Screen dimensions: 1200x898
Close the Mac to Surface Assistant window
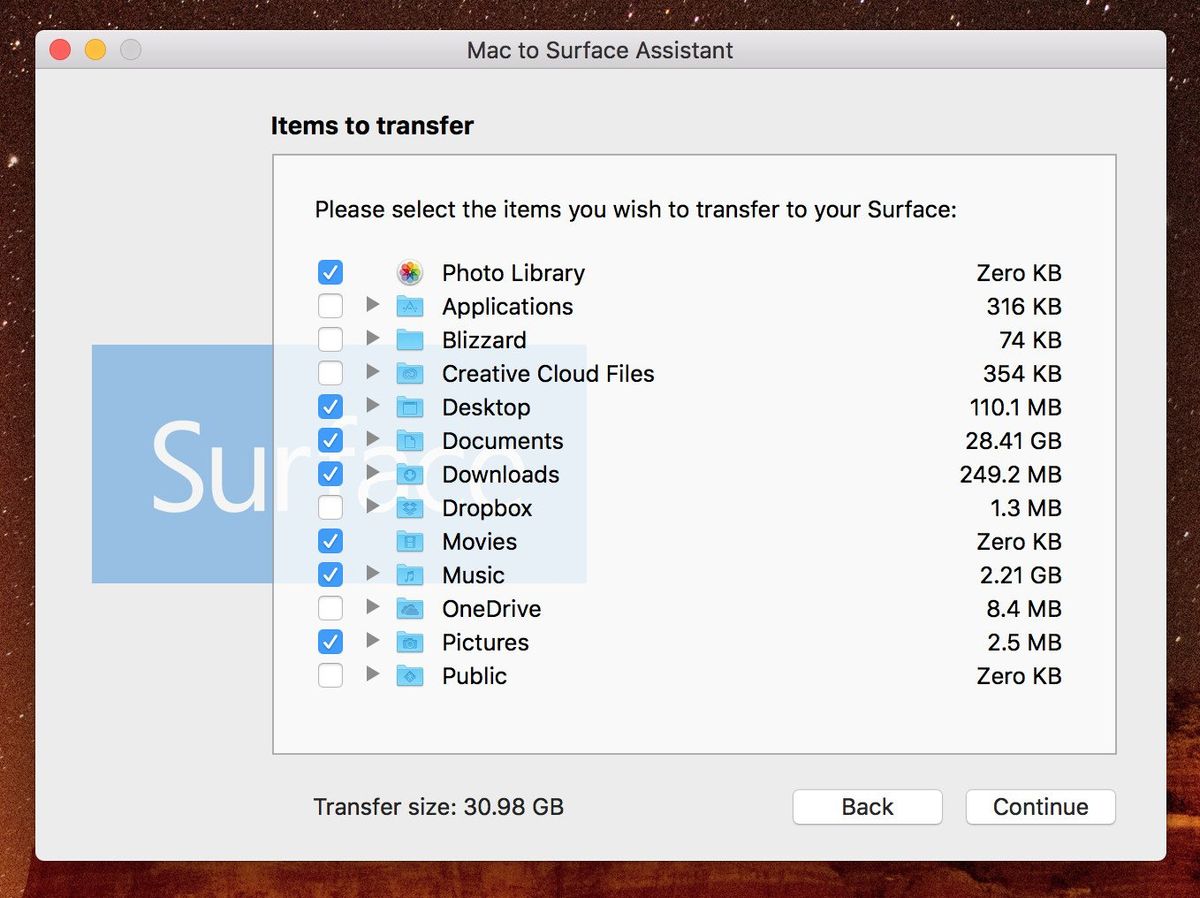(x=60, y=50)
